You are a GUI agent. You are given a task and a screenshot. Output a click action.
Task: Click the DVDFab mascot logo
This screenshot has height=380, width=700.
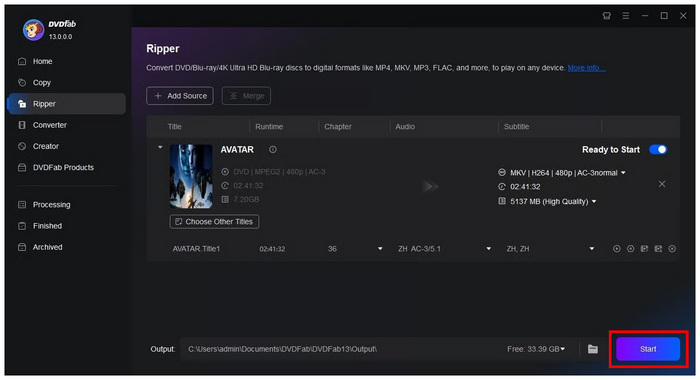point(33,30)
